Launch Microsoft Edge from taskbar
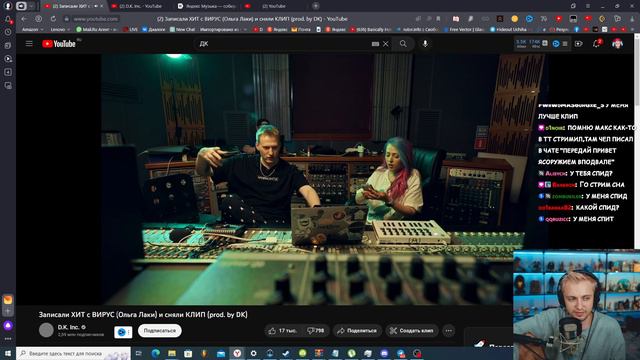The width and height of the screenshot is (640, 360). pyautogui.click(x=156, y=353)
